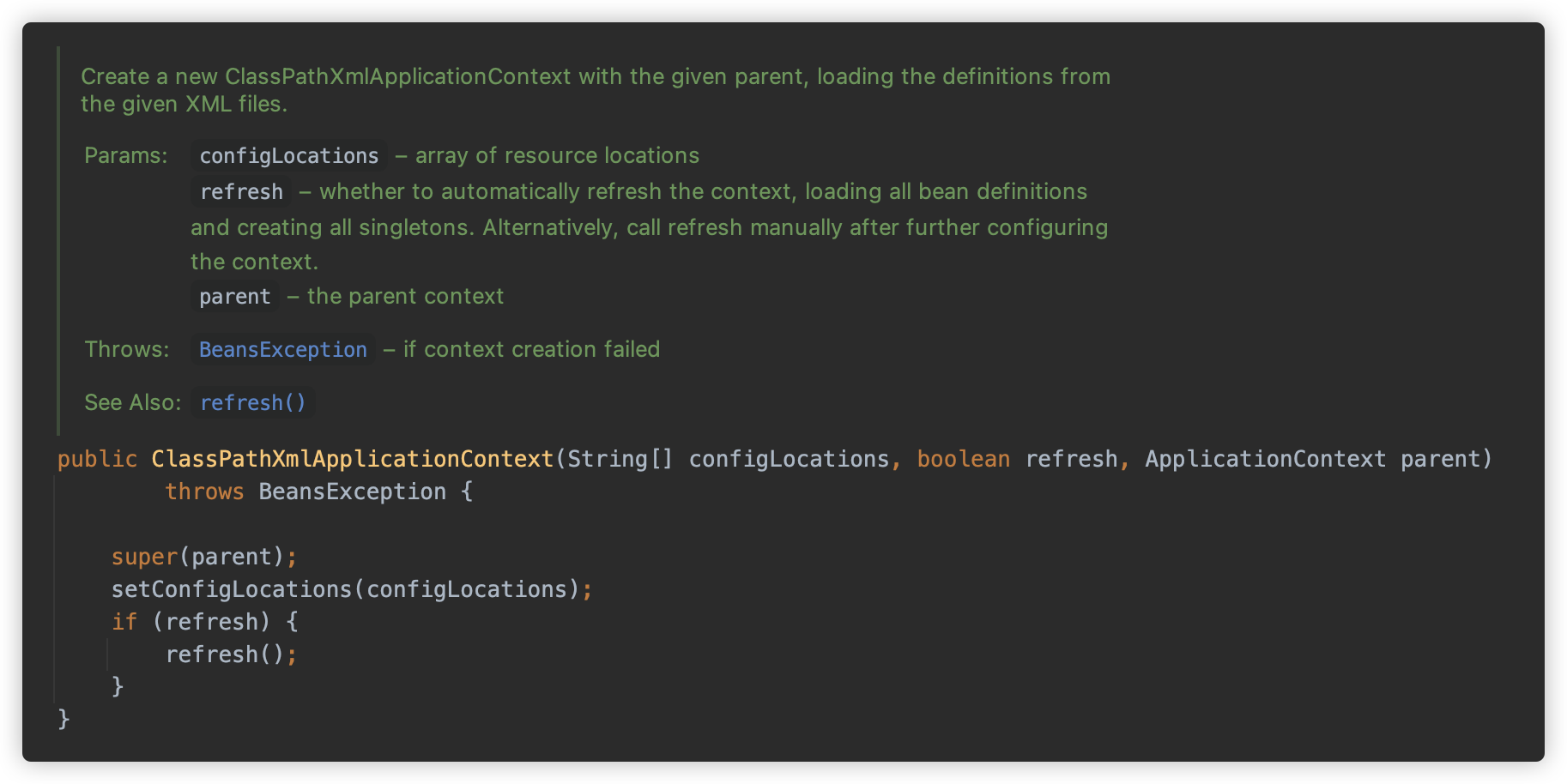Follow the refresh() See Also link
This screenshot has height=784, width=1567.
coord(252,402)
